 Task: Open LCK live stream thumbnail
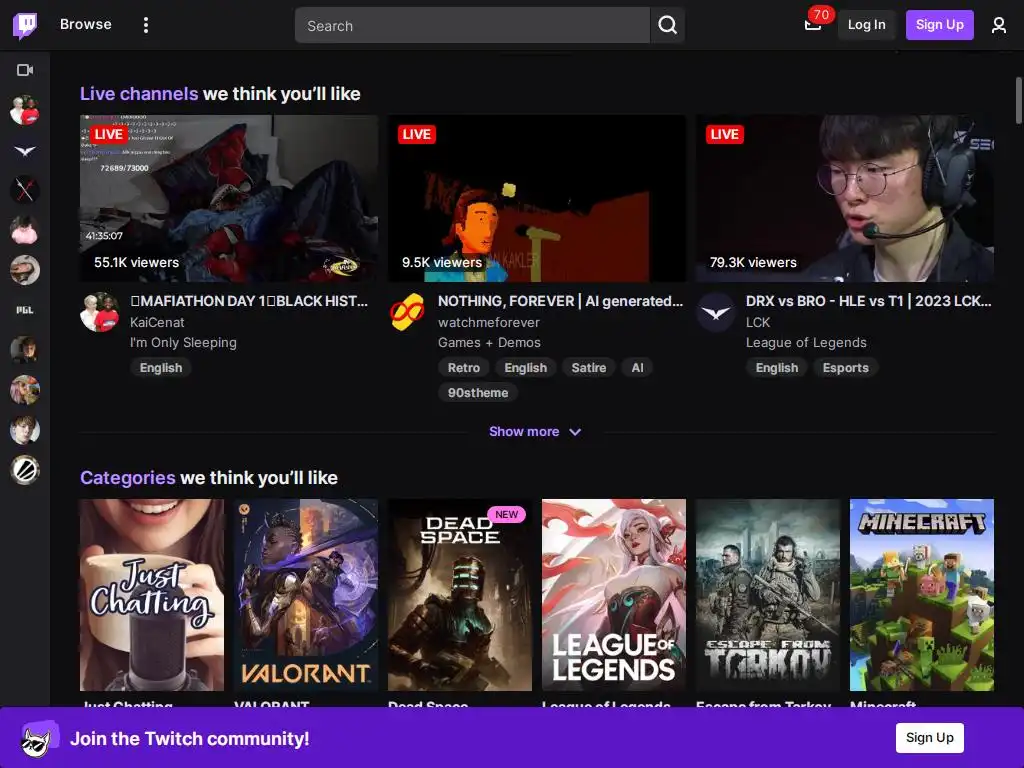click(x=845, y=199)
